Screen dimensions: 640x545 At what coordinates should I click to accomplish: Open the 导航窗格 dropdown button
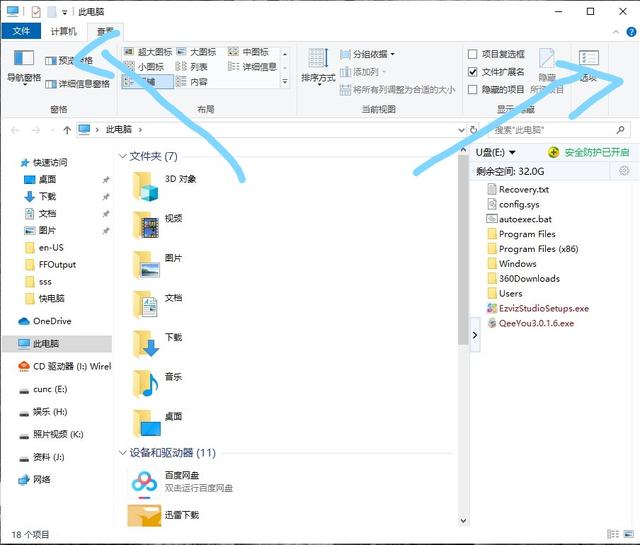pos(24,67)
